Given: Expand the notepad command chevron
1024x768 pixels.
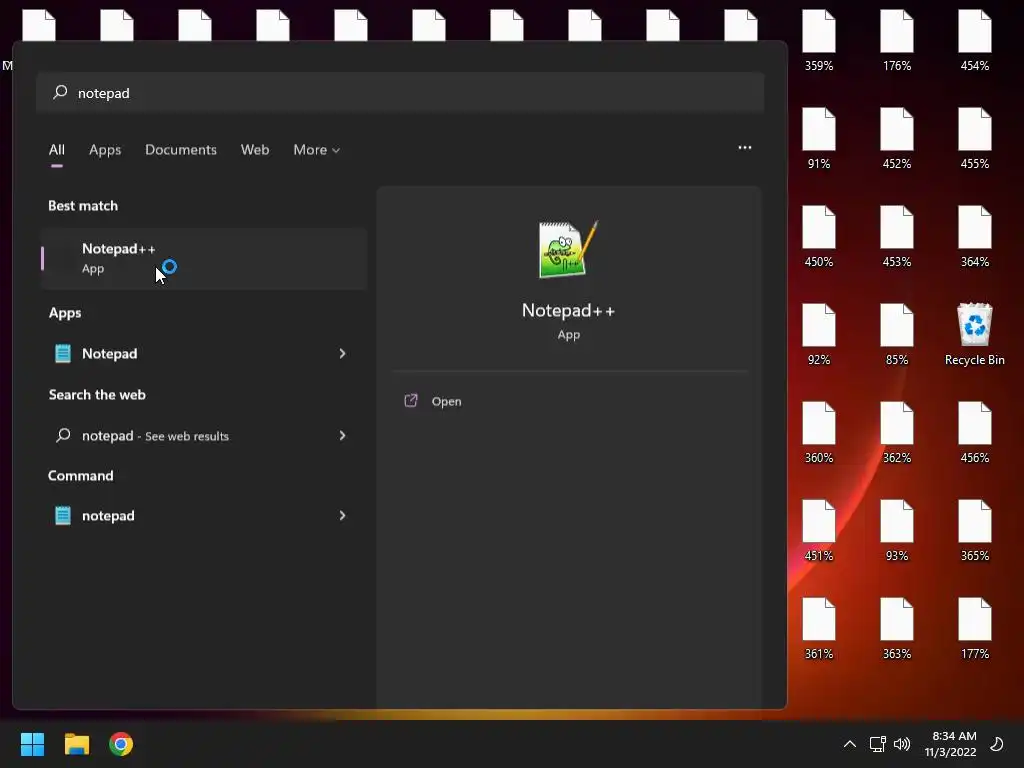Looking at the screenshot, I should click(342, 516).
